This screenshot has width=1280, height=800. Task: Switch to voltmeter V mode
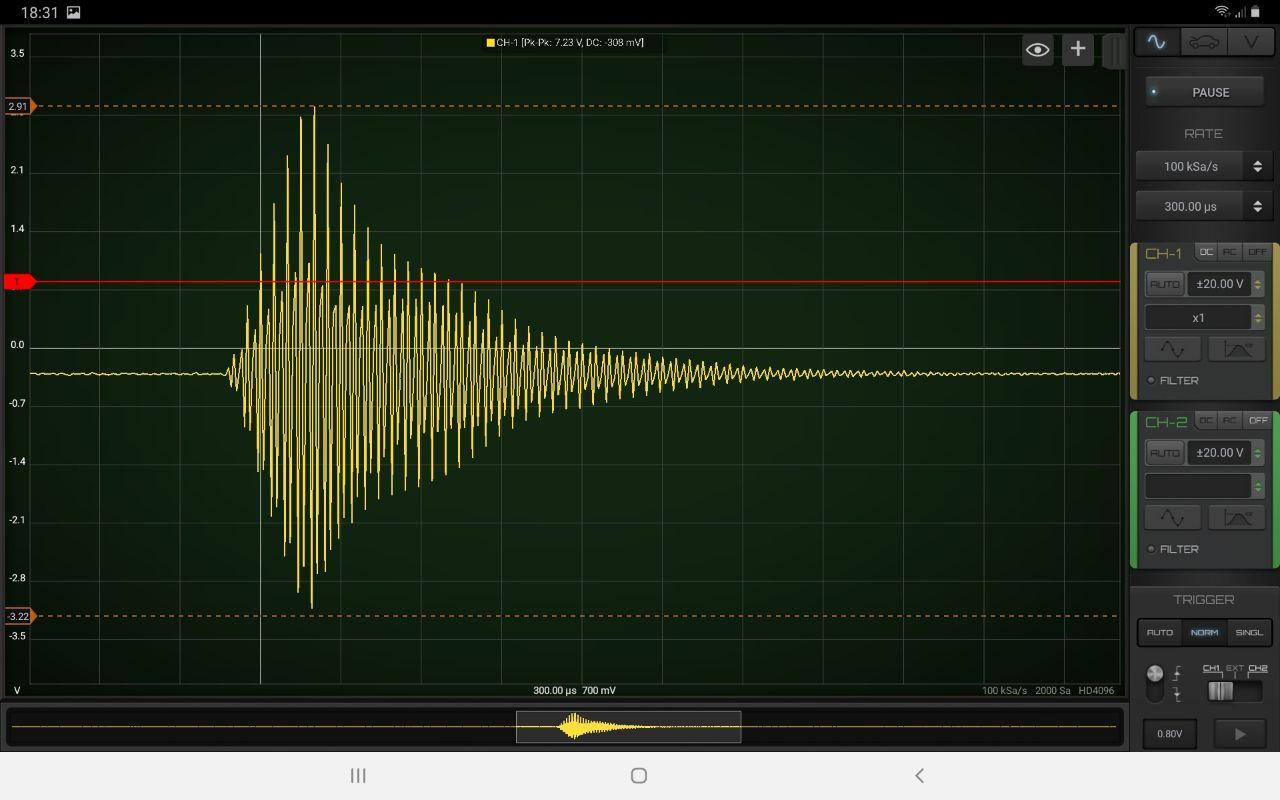(x=1250, y=41)
